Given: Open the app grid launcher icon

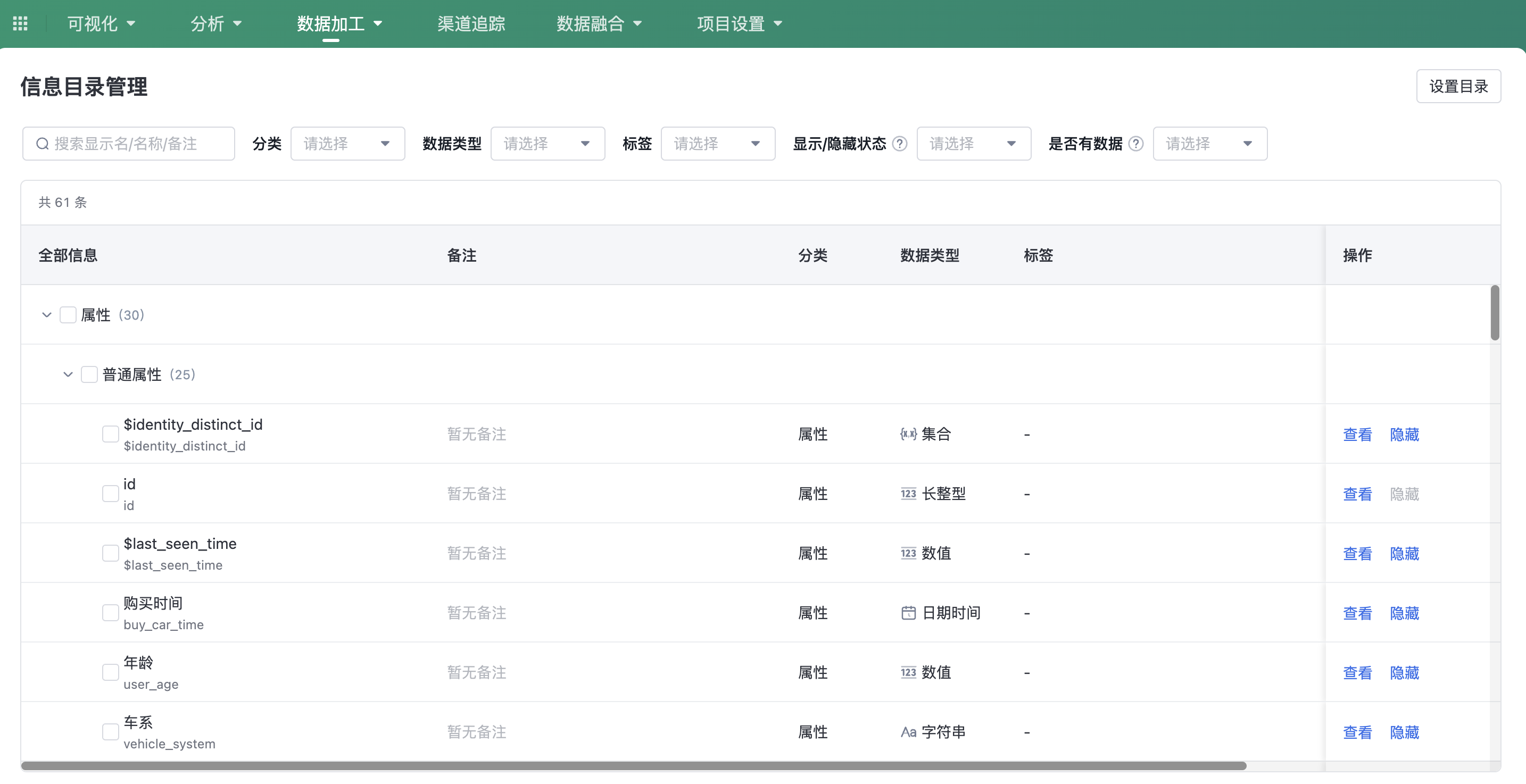Looking at the screenshot, I should [20, 24].
